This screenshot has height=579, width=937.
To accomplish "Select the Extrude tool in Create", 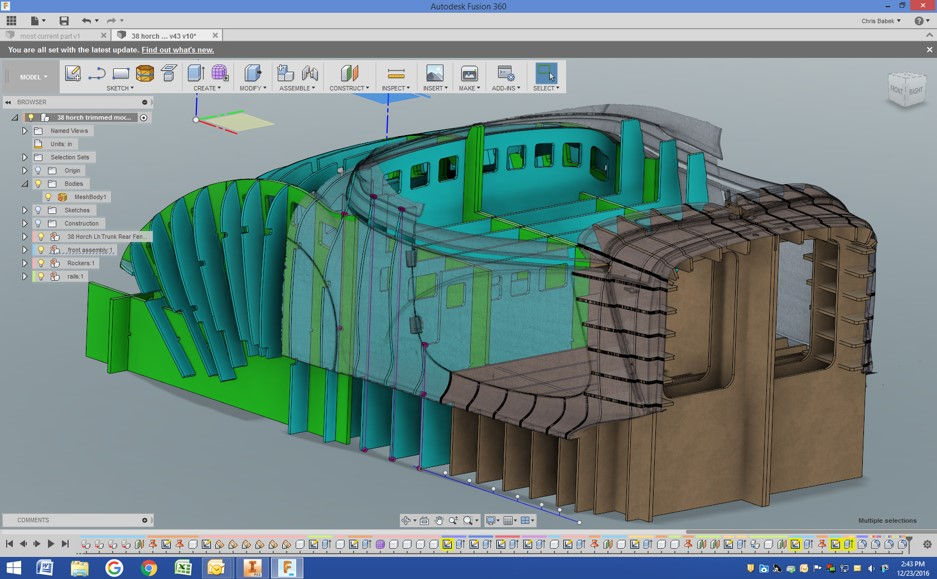I will [x=195, y=73].
